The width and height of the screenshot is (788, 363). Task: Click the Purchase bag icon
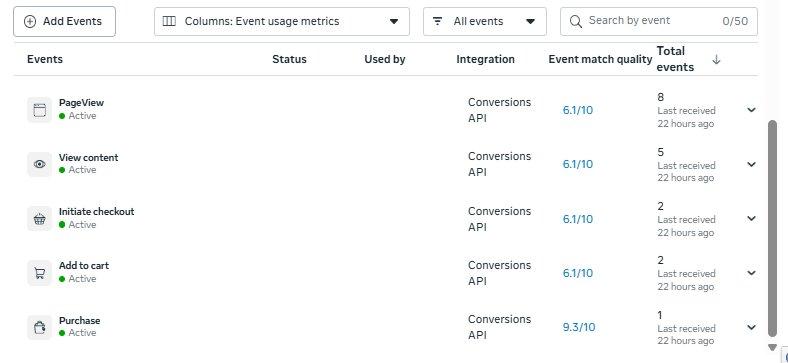(x=39, y=327)
